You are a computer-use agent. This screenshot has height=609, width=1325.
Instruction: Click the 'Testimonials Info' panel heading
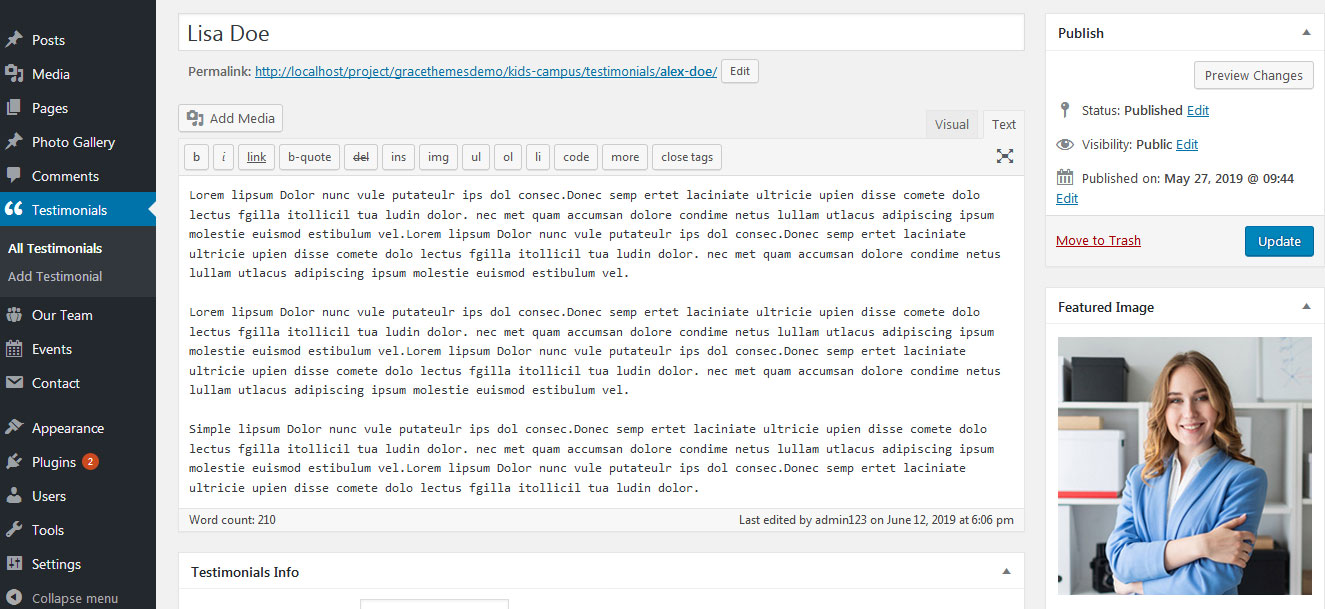[245, 572]
